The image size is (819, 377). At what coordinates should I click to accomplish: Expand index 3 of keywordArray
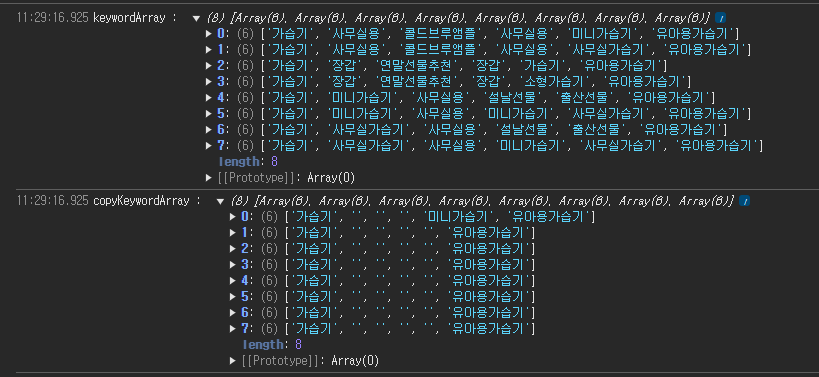click(209, 82)
